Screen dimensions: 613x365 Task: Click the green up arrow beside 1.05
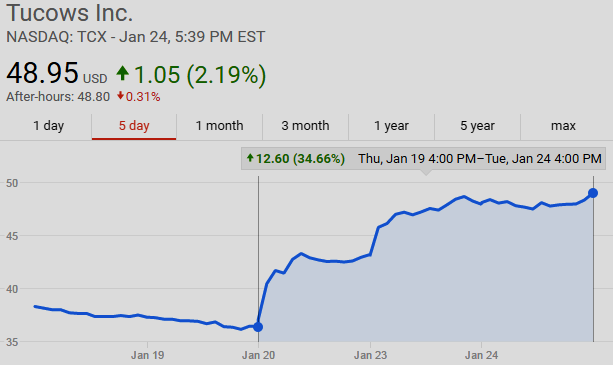pos(122,73)
